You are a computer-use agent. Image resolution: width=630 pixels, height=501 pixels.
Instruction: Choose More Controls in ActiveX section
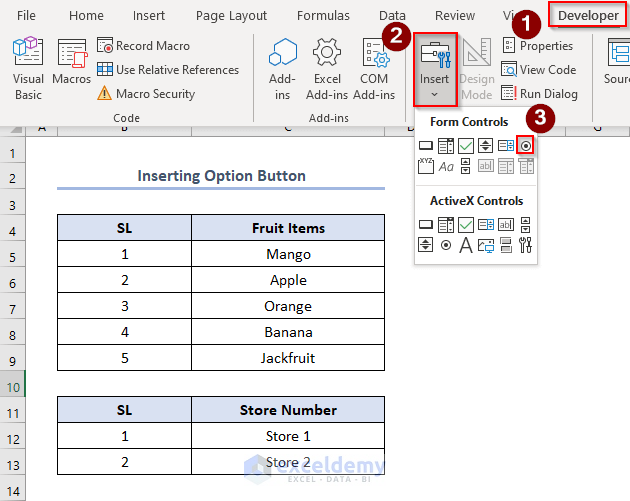pos(526,245)
